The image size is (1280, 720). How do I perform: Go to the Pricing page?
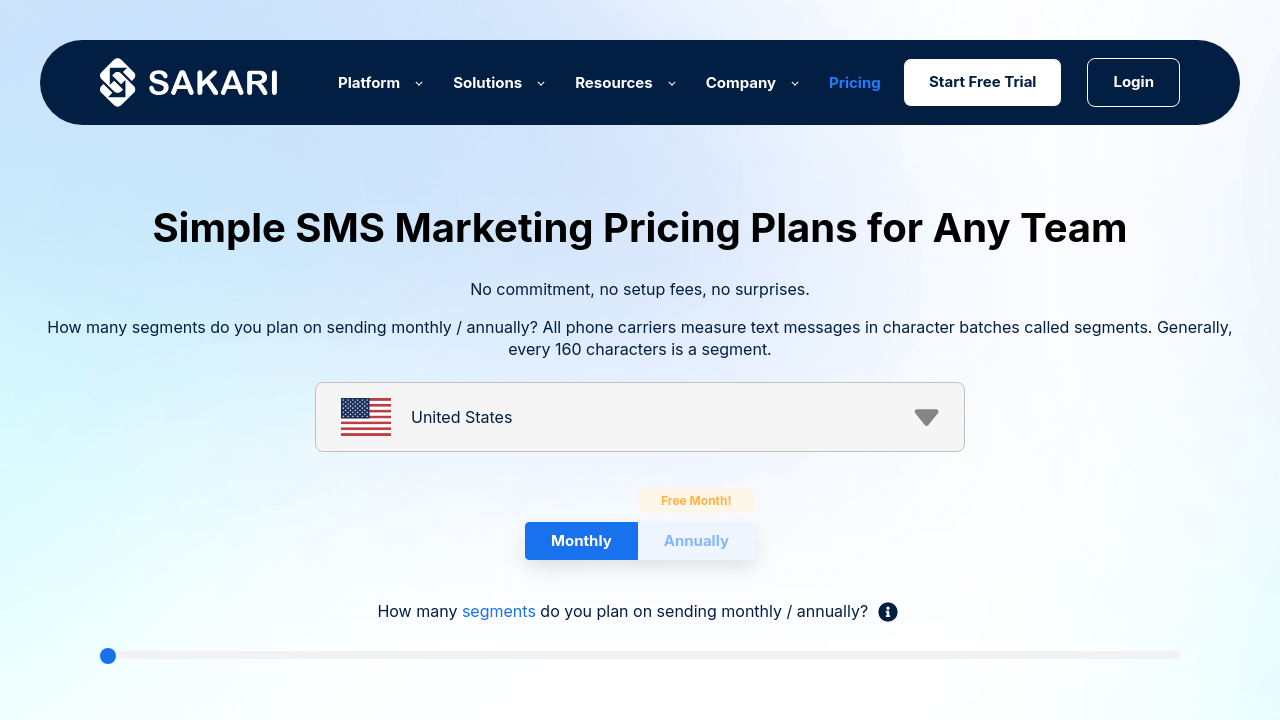click(x=855, y=83)
